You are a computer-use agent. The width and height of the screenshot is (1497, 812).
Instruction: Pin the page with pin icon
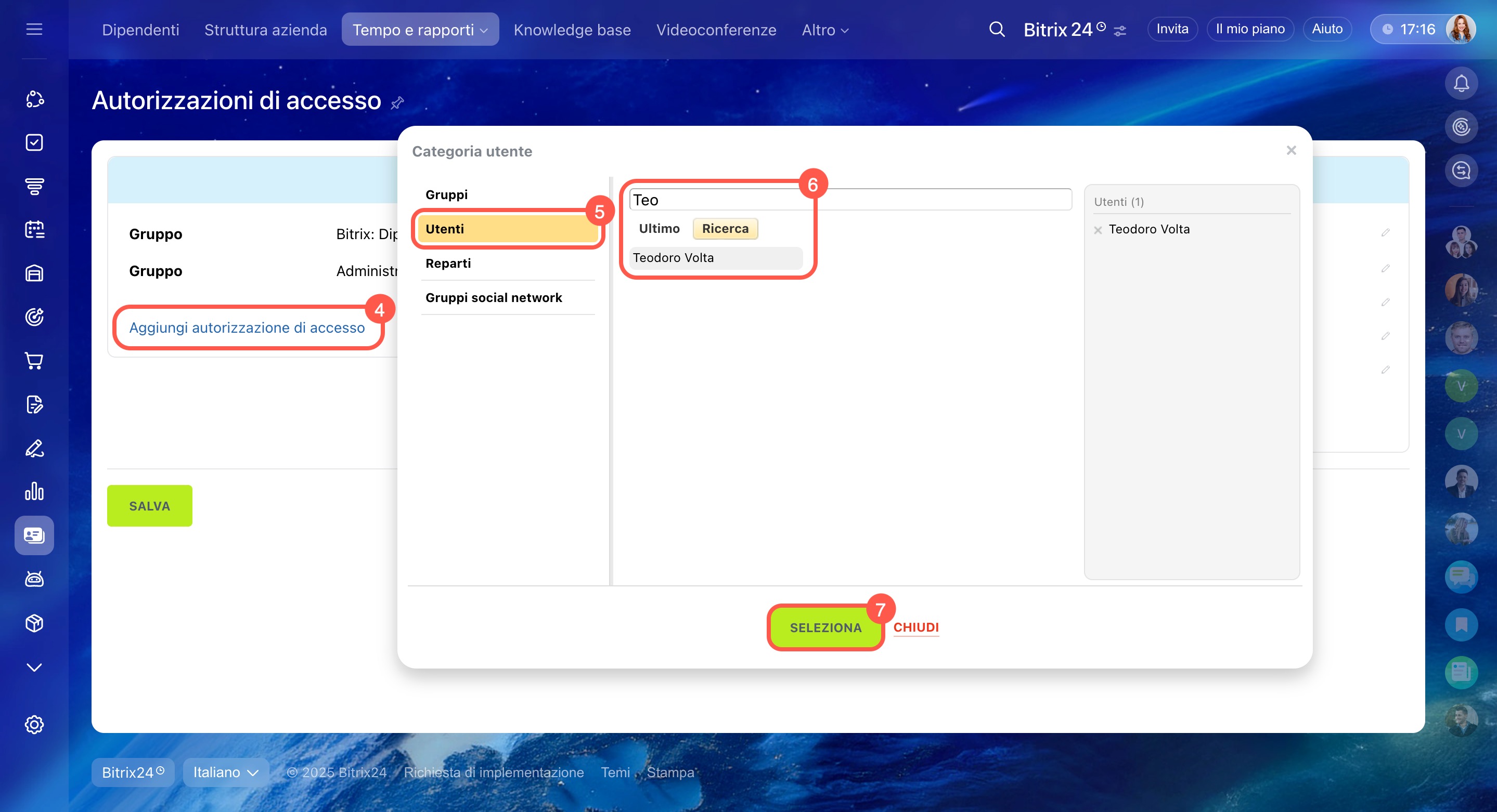tap(397, 103)
